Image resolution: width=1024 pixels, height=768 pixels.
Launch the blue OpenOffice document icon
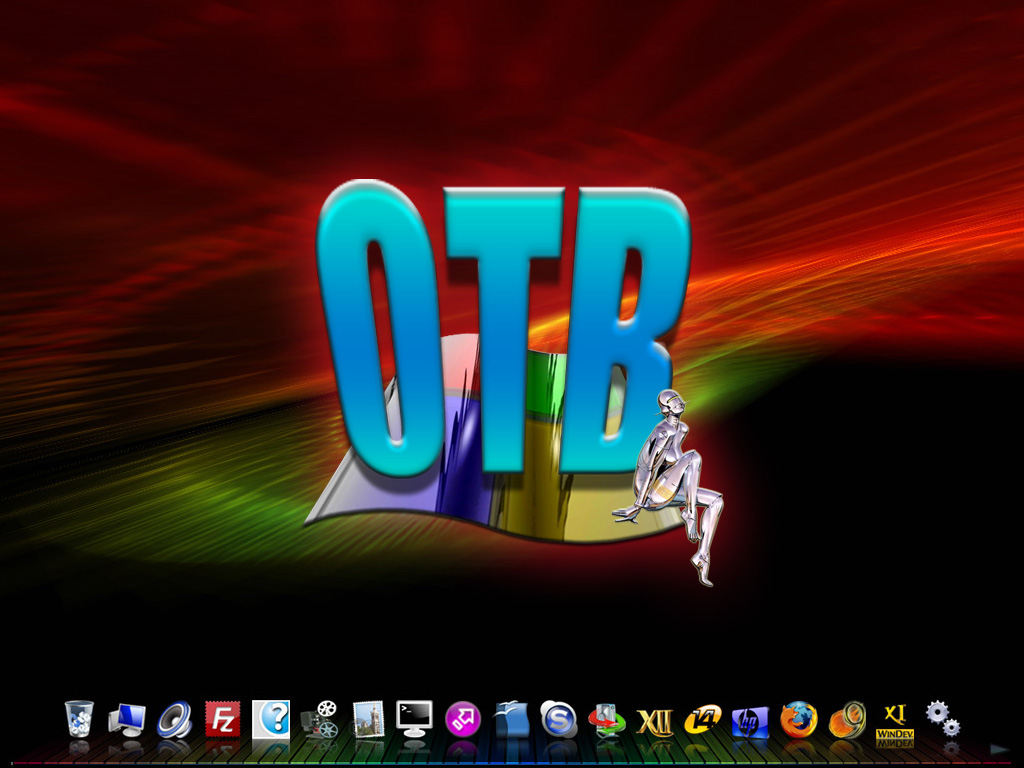(x=511, y=720)
